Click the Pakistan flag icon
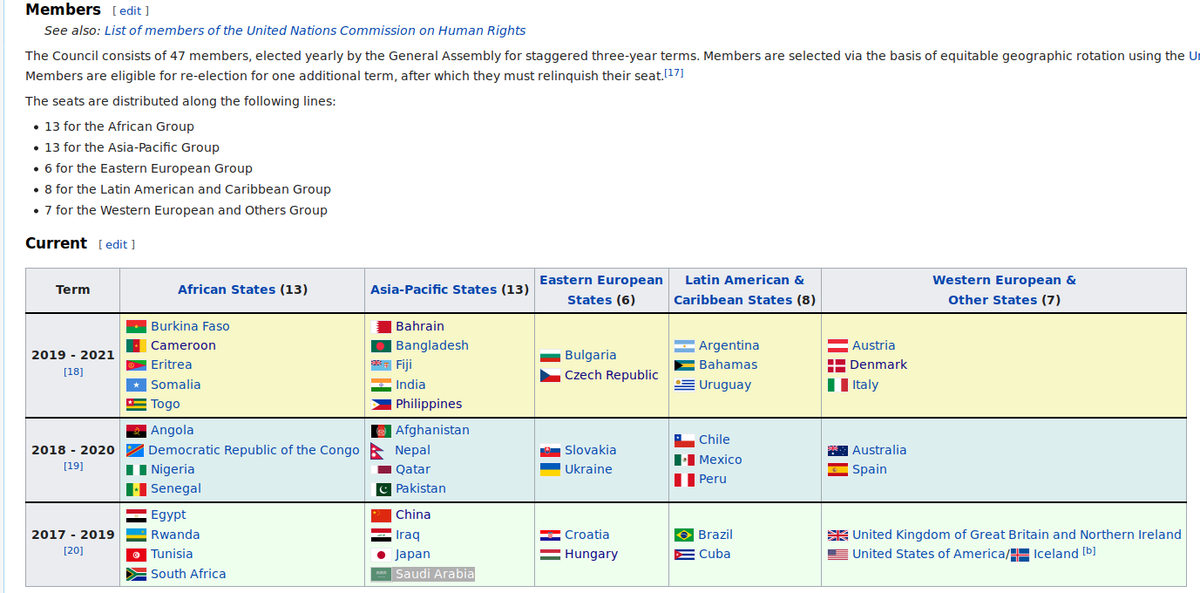The width and height of the screenshot is (1200, 593). tap(381, 489)
